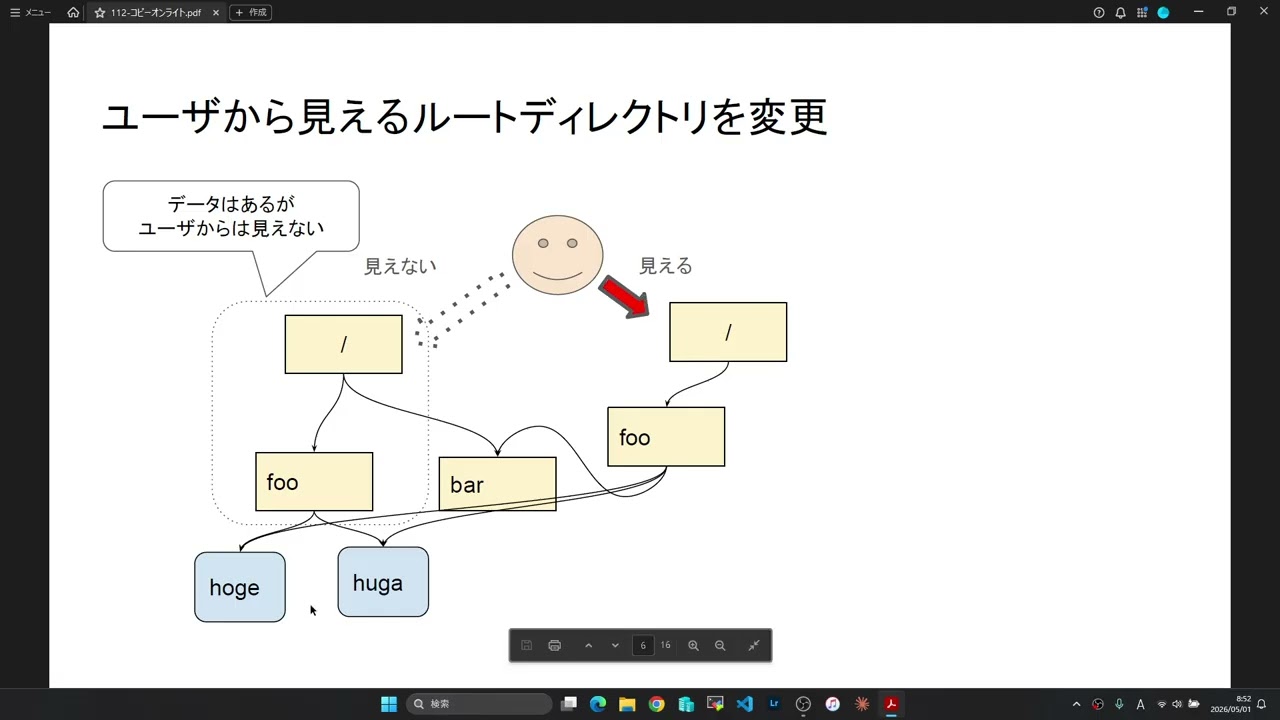Click the Adobe Acrobat taskbar icon
The width and height of the screenshot is (1280, 720).
[891, 704]
